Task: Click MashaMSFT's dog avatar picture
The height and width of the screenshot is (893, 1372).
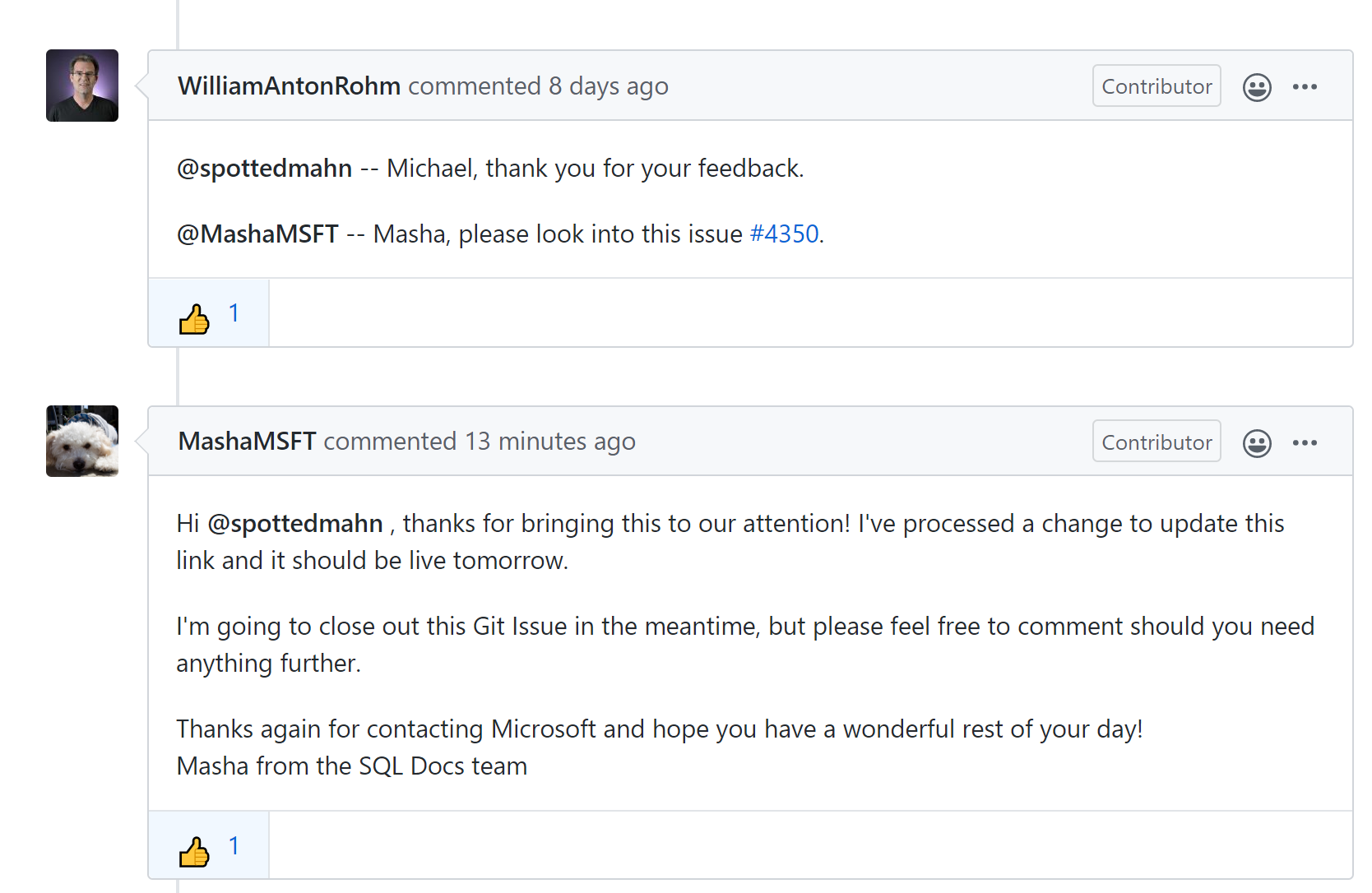Action: (x=82, y=441)
